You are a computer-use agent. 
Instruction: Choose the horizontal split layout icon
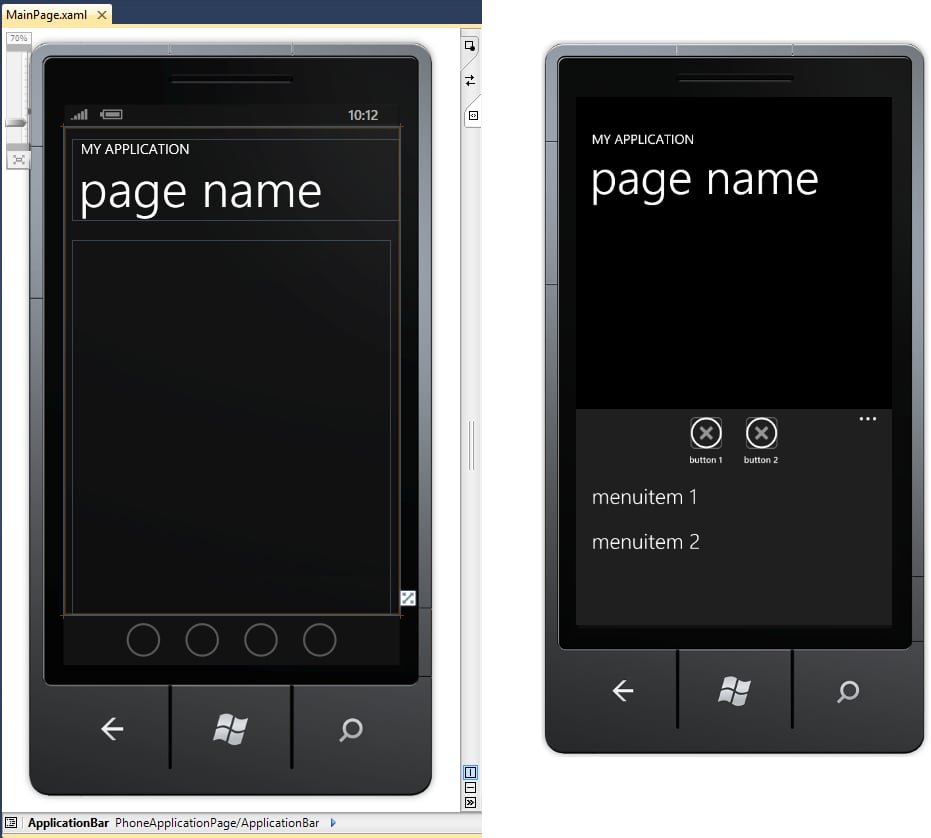(470, 788)
